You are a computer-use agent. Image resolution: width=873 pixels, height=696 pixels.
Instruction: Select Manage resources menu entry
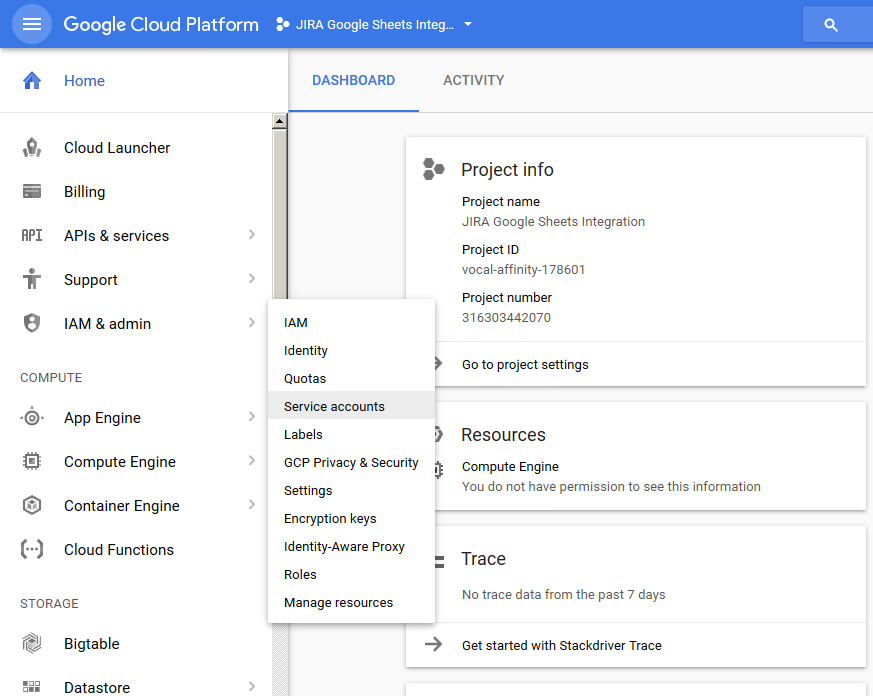coord(338,603)
